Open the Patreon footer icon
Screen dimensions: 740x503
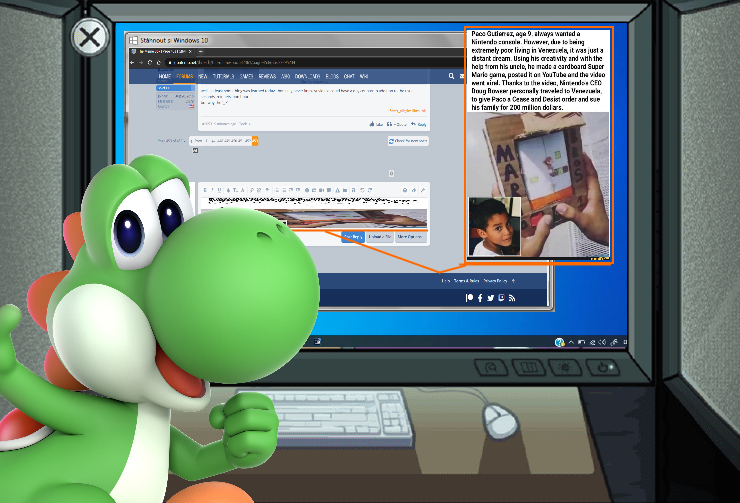470,298
